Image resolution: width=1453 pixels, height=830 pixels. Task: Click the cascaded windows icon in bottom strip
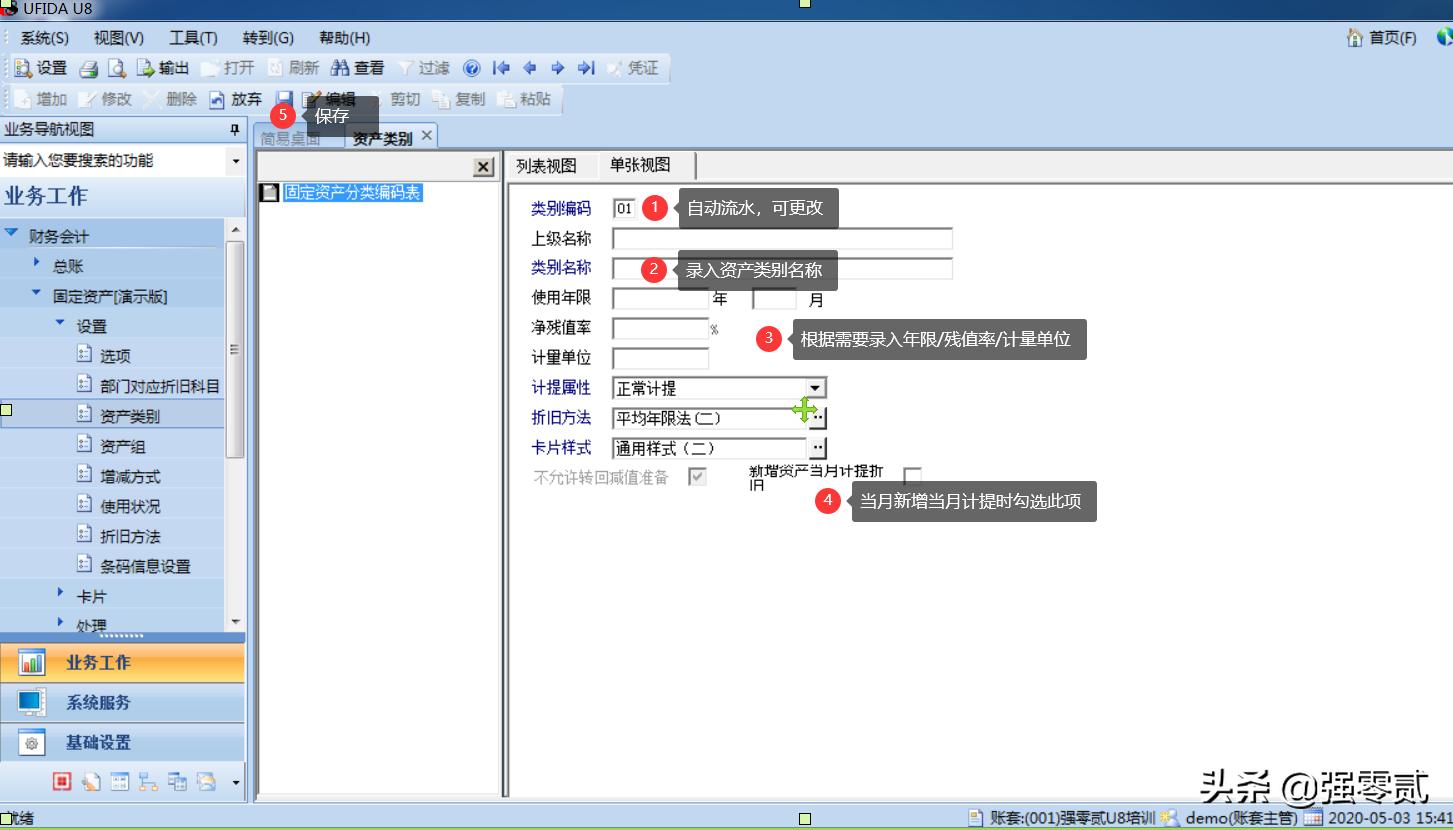click(x=177, y=782)
